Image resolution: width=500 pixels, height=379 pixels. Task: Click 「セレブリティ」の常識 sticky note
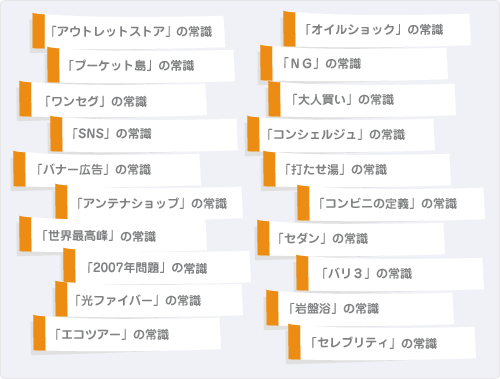pos(382,342)
